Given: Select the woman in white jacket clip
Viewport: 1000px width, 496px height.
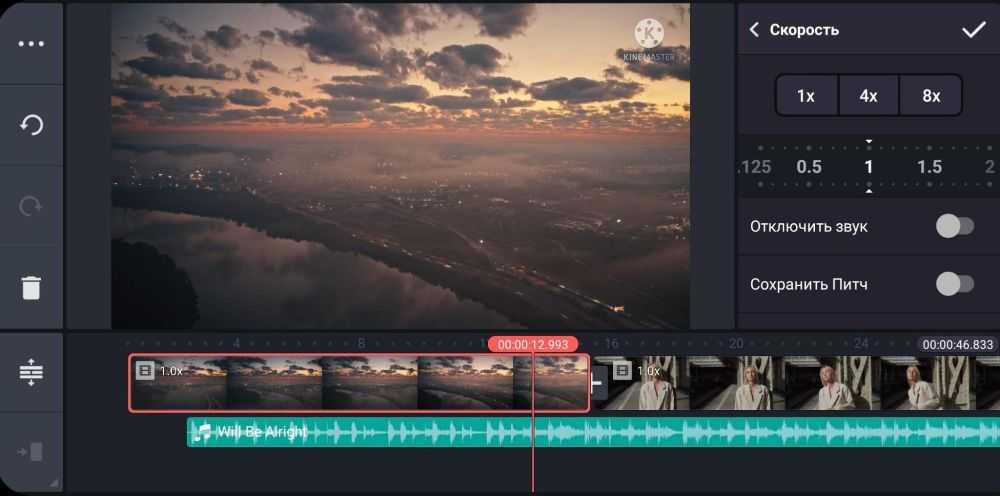Looking at the screenshot, I should coord(800,384).
